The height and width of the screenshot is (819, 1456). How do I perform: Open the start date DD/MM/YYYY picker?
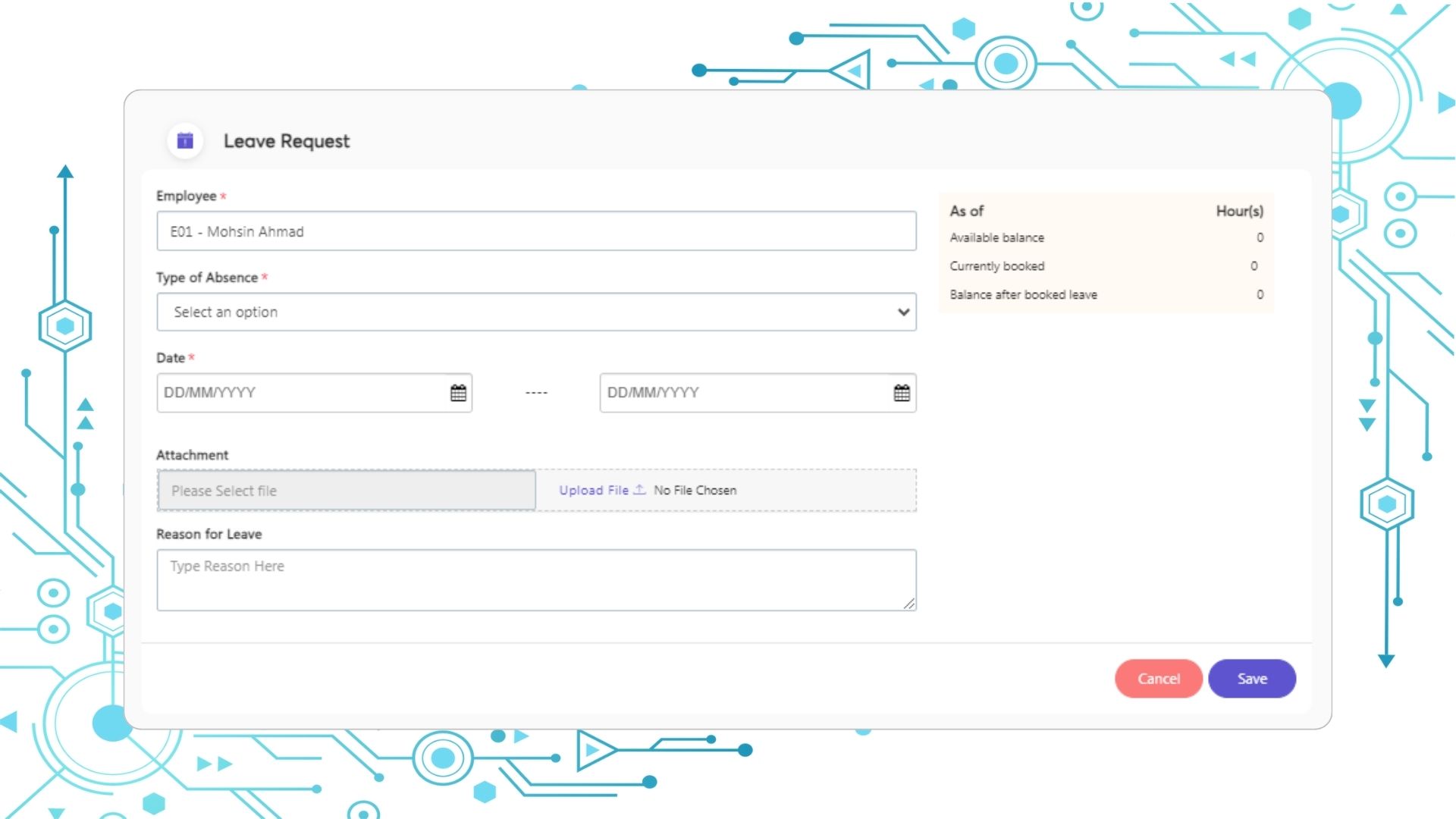pyautogui.click(x=457, y=392)
